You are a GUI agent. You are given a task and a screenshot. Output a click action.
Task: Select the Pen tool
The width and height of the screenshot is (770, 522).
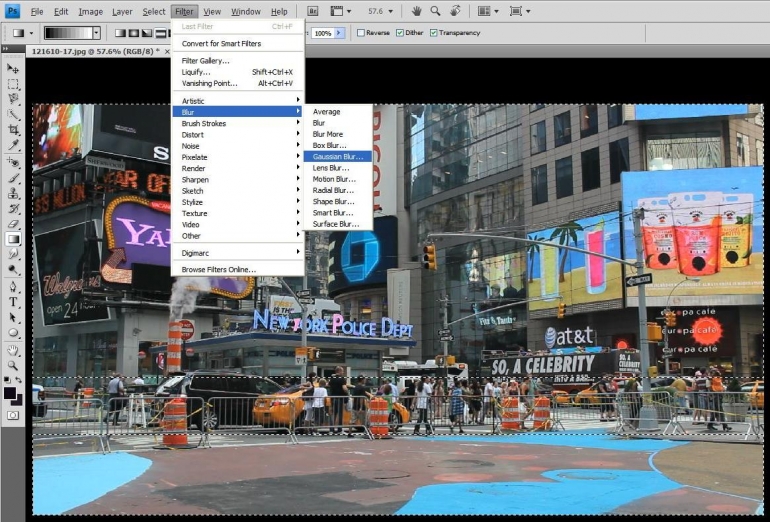tap(13, 286)
